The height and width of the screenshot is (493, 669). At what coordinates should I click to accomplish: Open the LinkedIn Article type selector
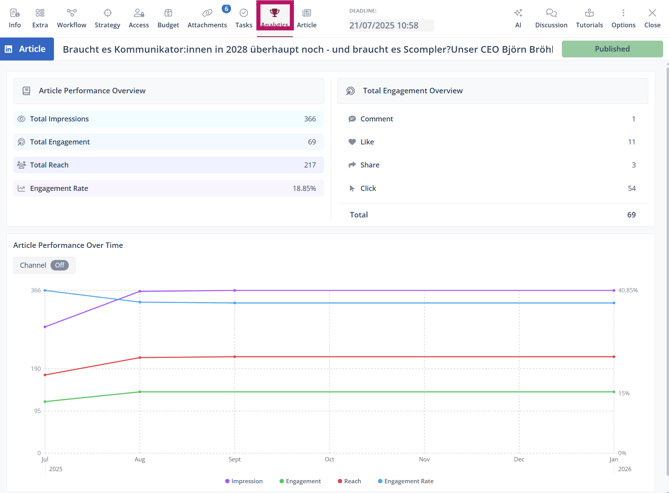pyautogui.click(x=27, y=49)
